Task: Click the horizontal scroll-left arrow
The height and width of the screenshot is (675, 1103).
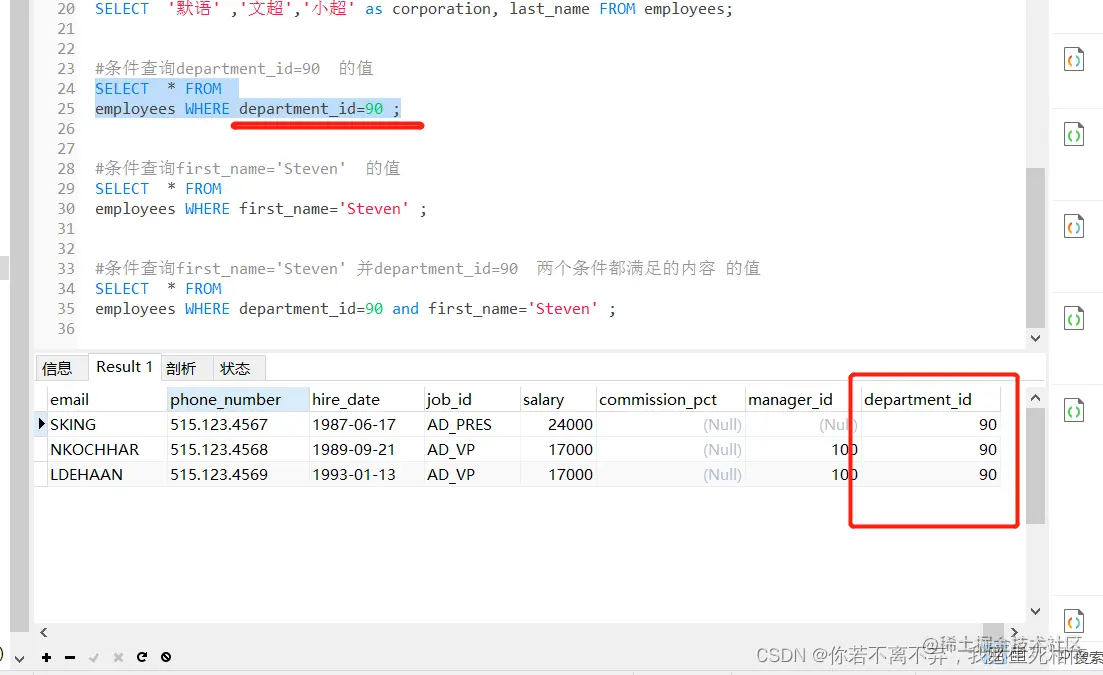Action: click(x=44, y=632)
